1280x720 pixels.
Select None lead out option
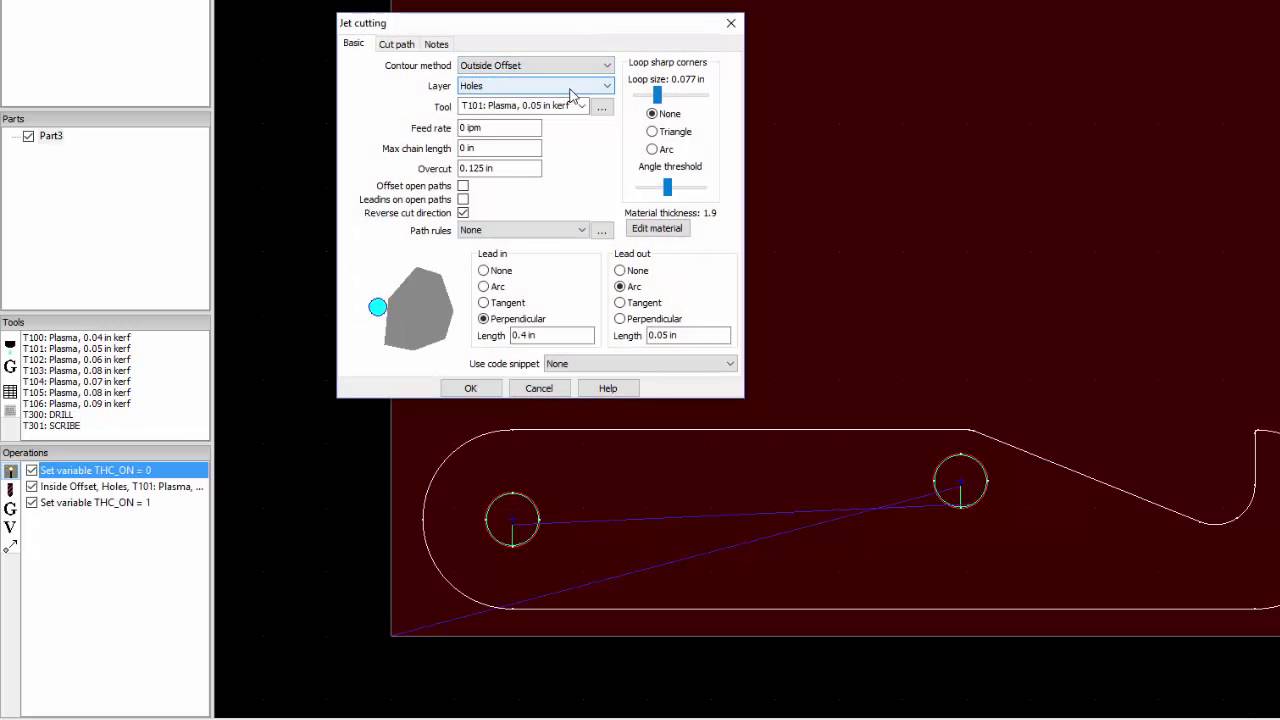pyautogui.click(x=620, y=271)
